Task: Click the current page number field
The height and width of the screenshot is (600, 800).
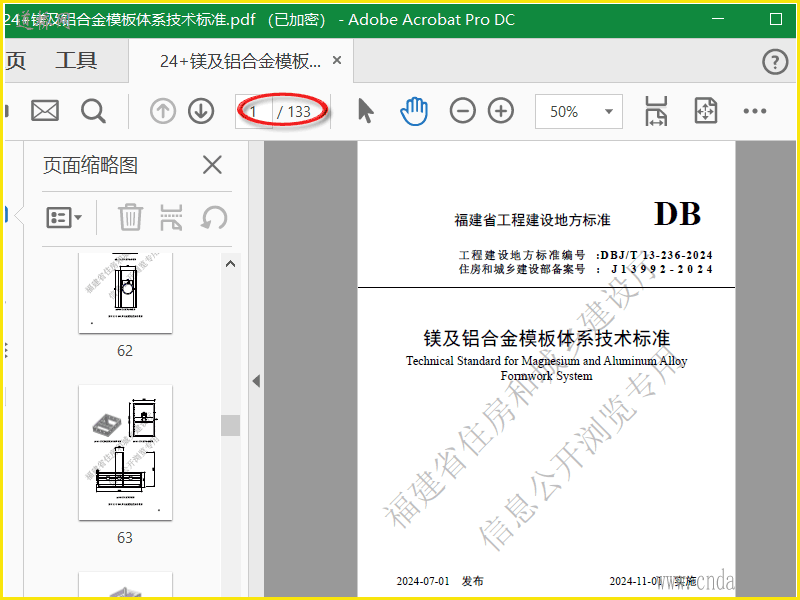Action: [254, 111]
